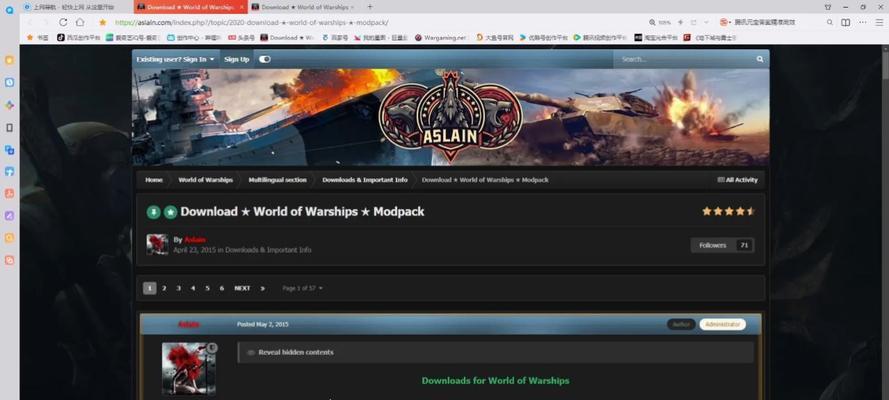Go to page 6 of the topic

[222, 288]
